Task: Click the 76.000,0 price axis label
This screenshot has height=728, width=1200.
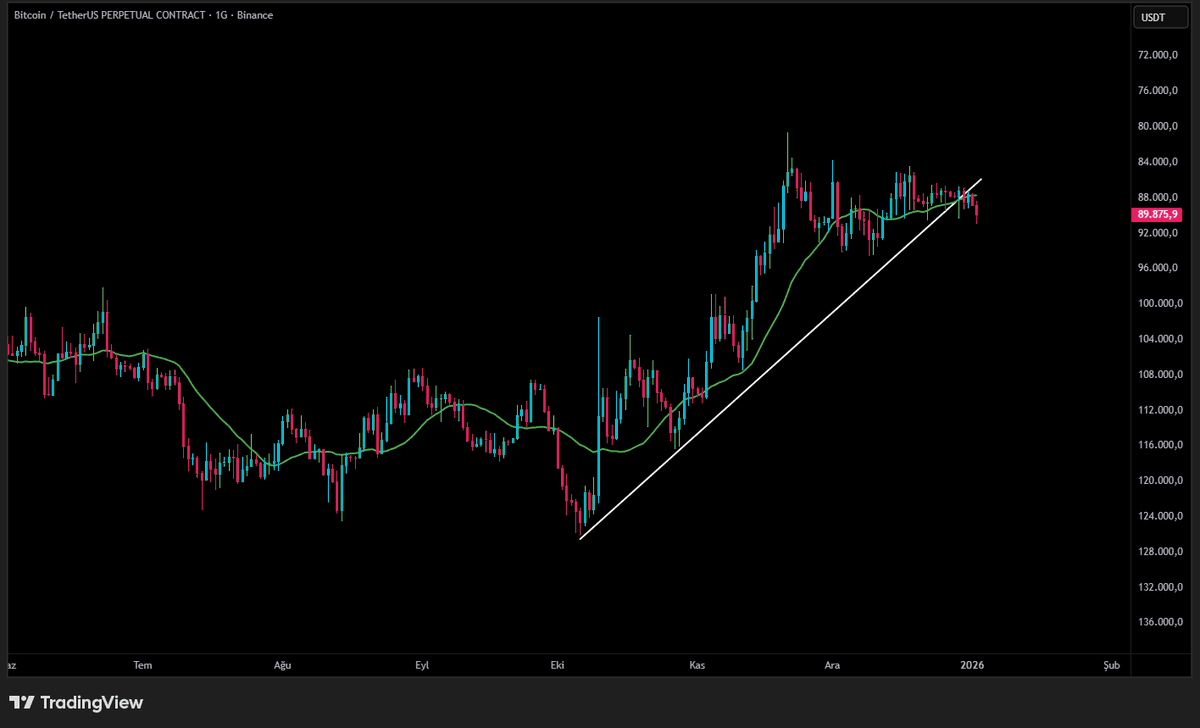Action: pos(1160,91)
